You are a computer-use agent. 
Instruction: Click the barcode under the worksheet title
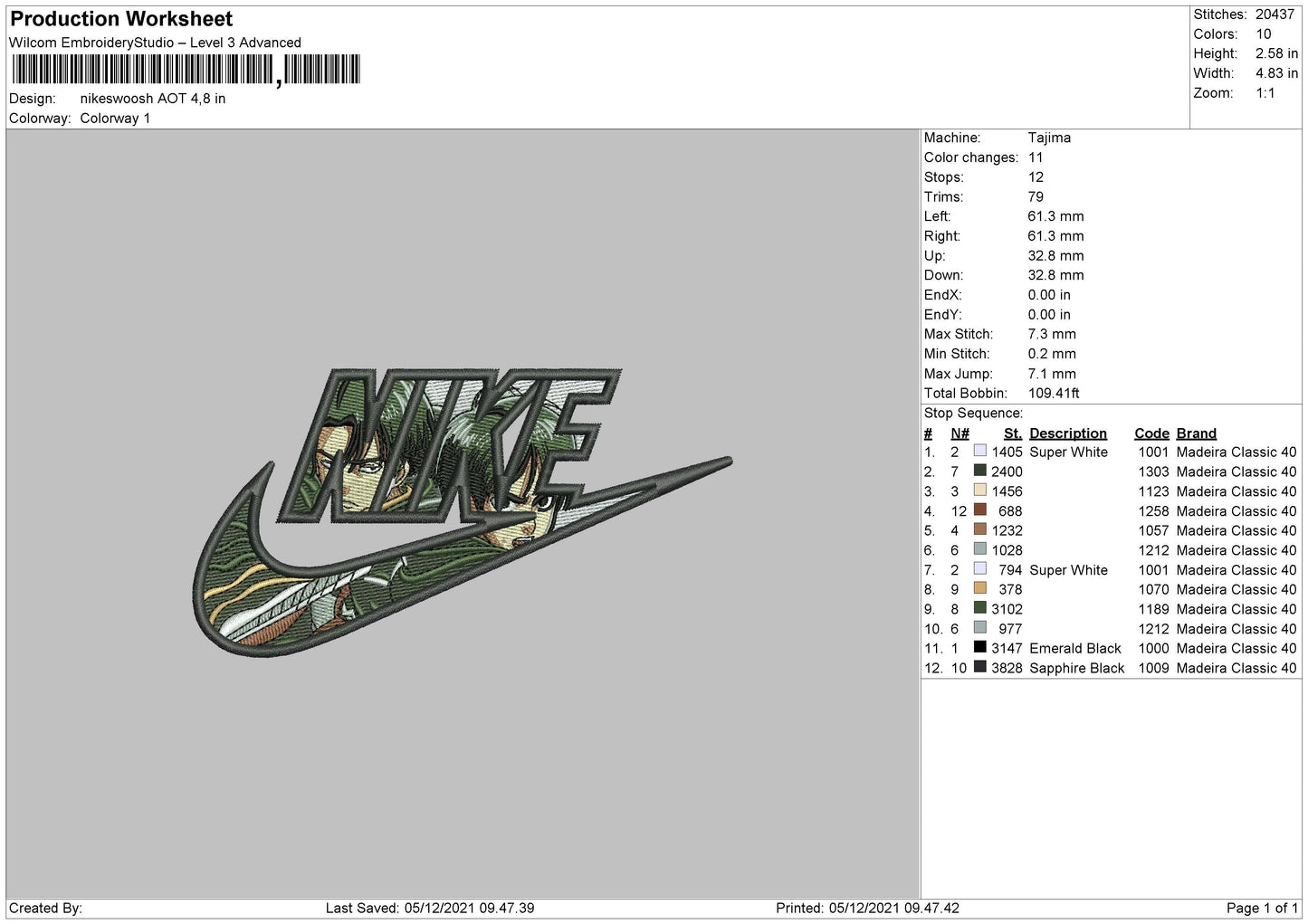(186, 70)
